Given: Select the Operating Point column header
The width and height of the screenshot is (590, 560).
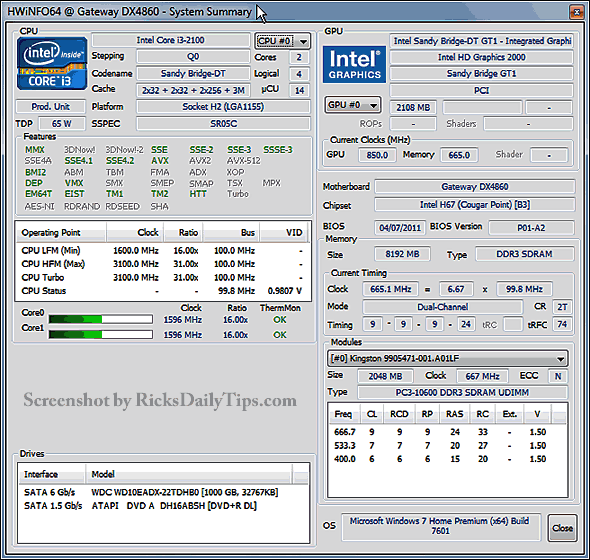Looking at the screenshot, I should [x=61, y=233].
